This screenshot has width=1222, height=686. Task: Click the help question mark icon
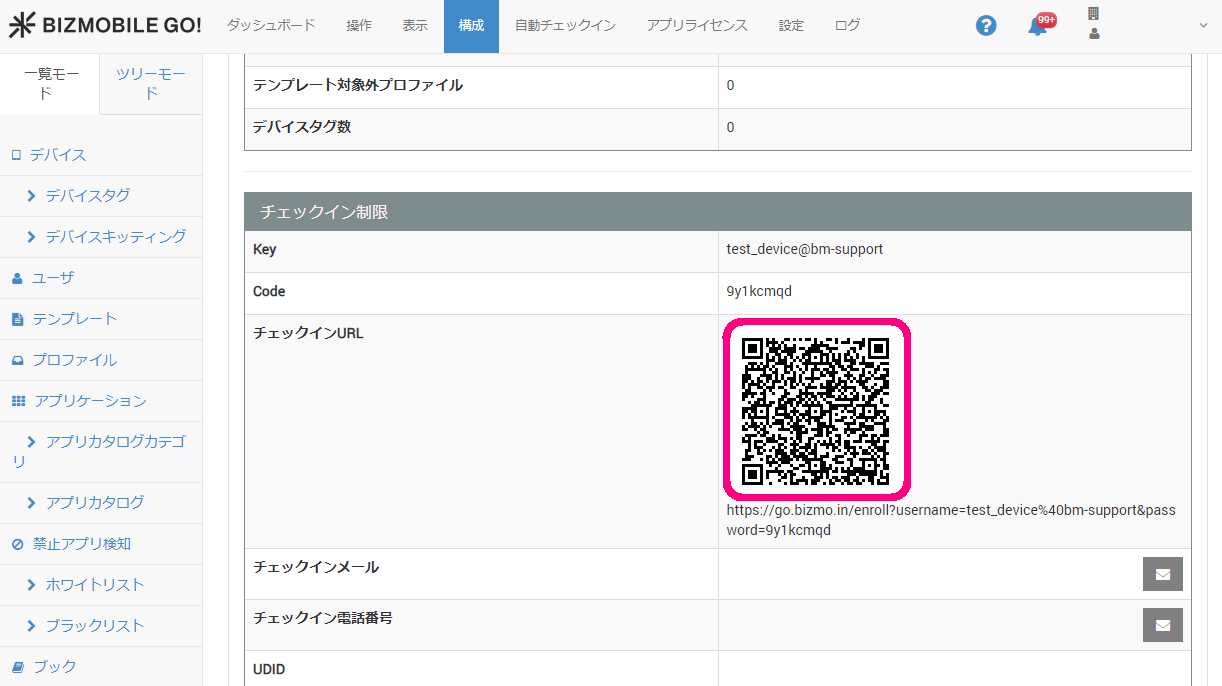coord(986,26)
